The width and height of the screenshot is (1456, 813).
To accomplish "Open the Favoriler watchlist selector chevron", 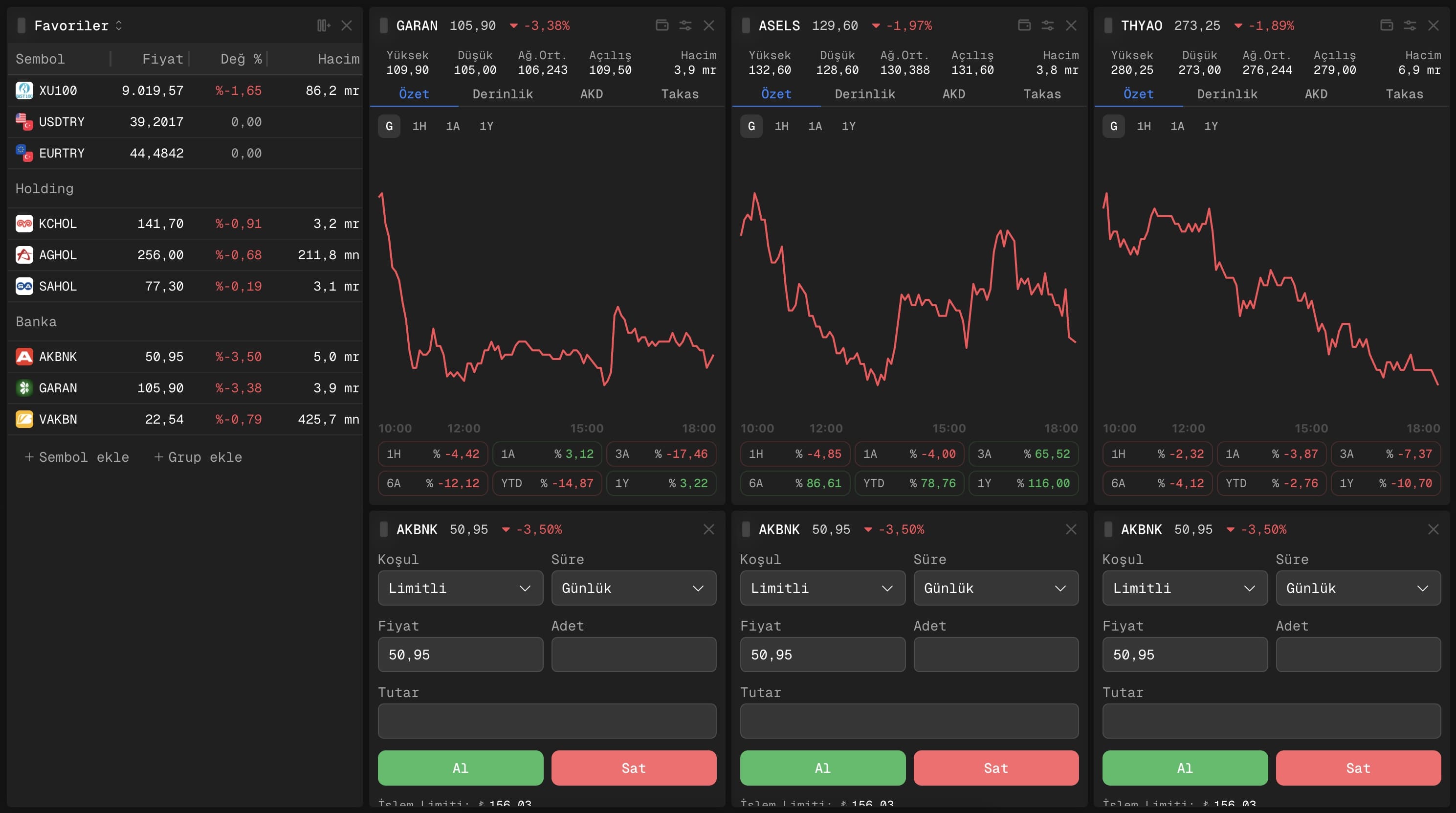I will pos(119,25).
